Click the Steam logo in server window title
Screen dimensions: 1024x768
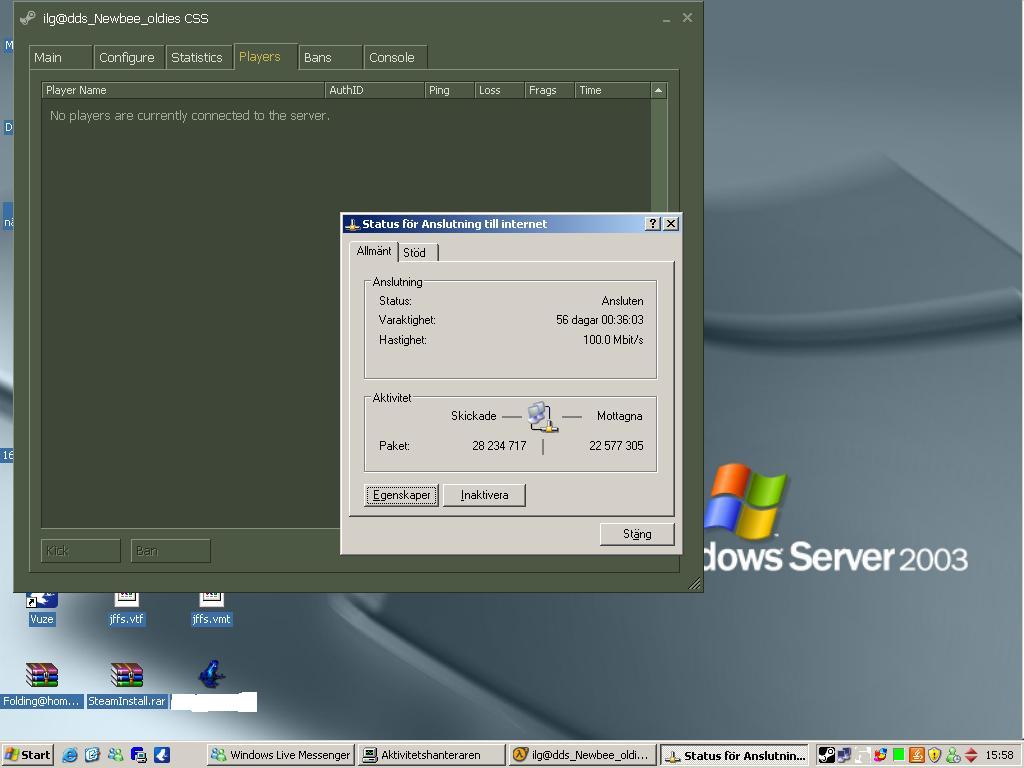[27, 18]
